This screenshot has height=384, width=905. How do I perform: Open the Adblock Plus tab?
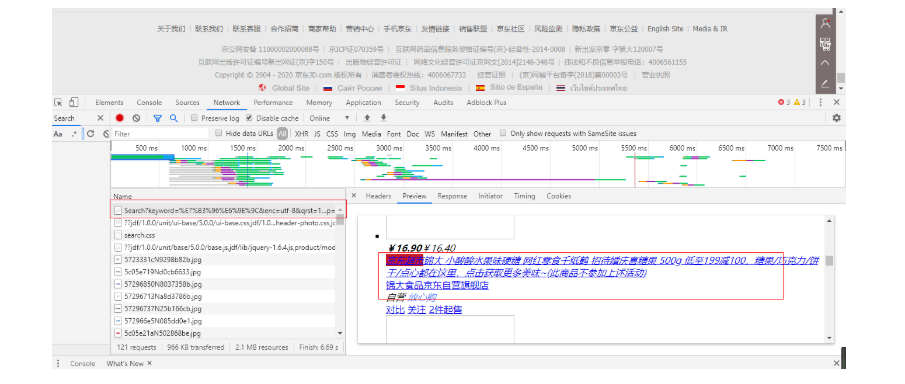[486, 102]
